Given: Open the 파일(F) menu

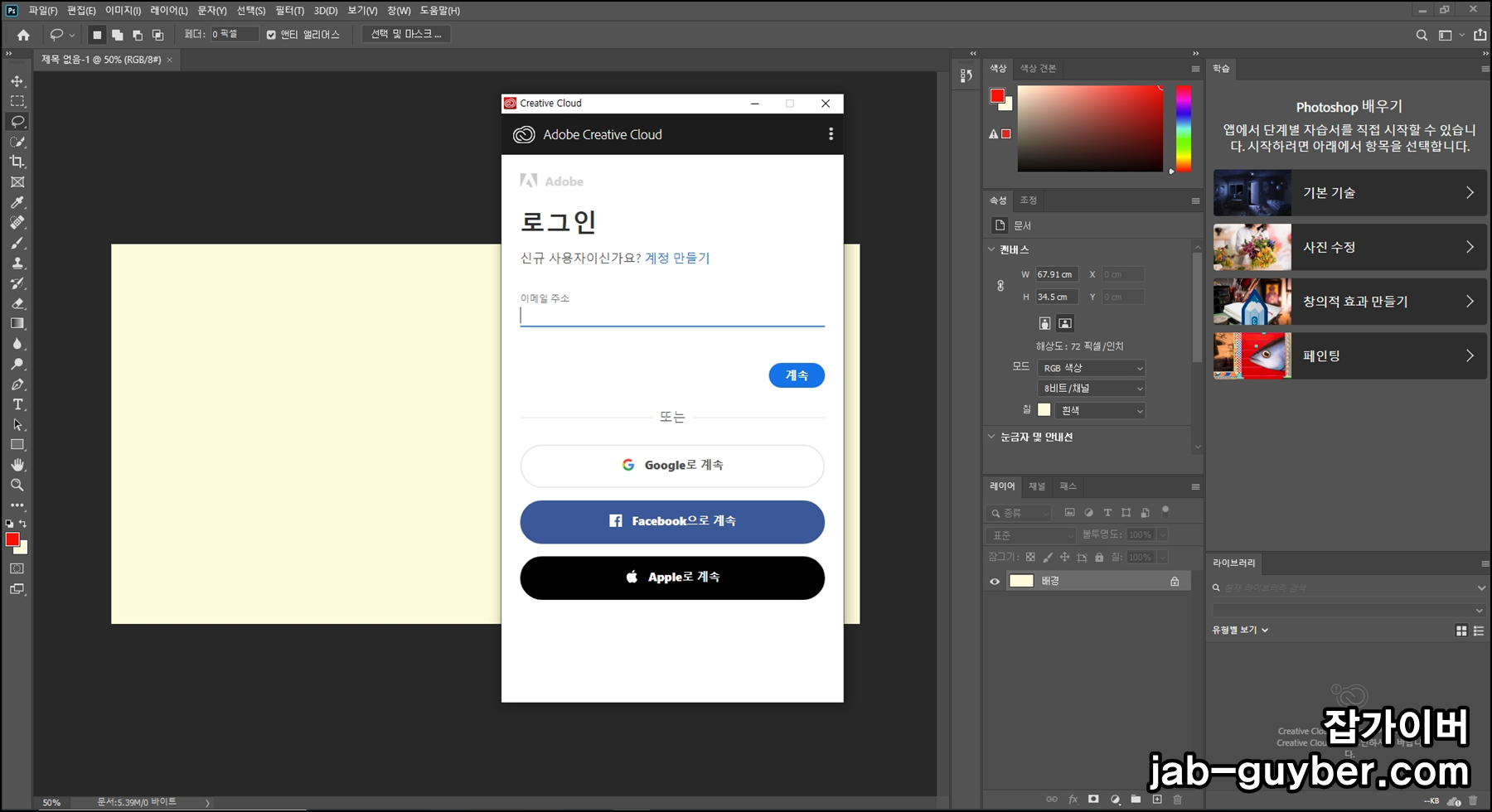Looking at the screenshot, I should [43, 11].
